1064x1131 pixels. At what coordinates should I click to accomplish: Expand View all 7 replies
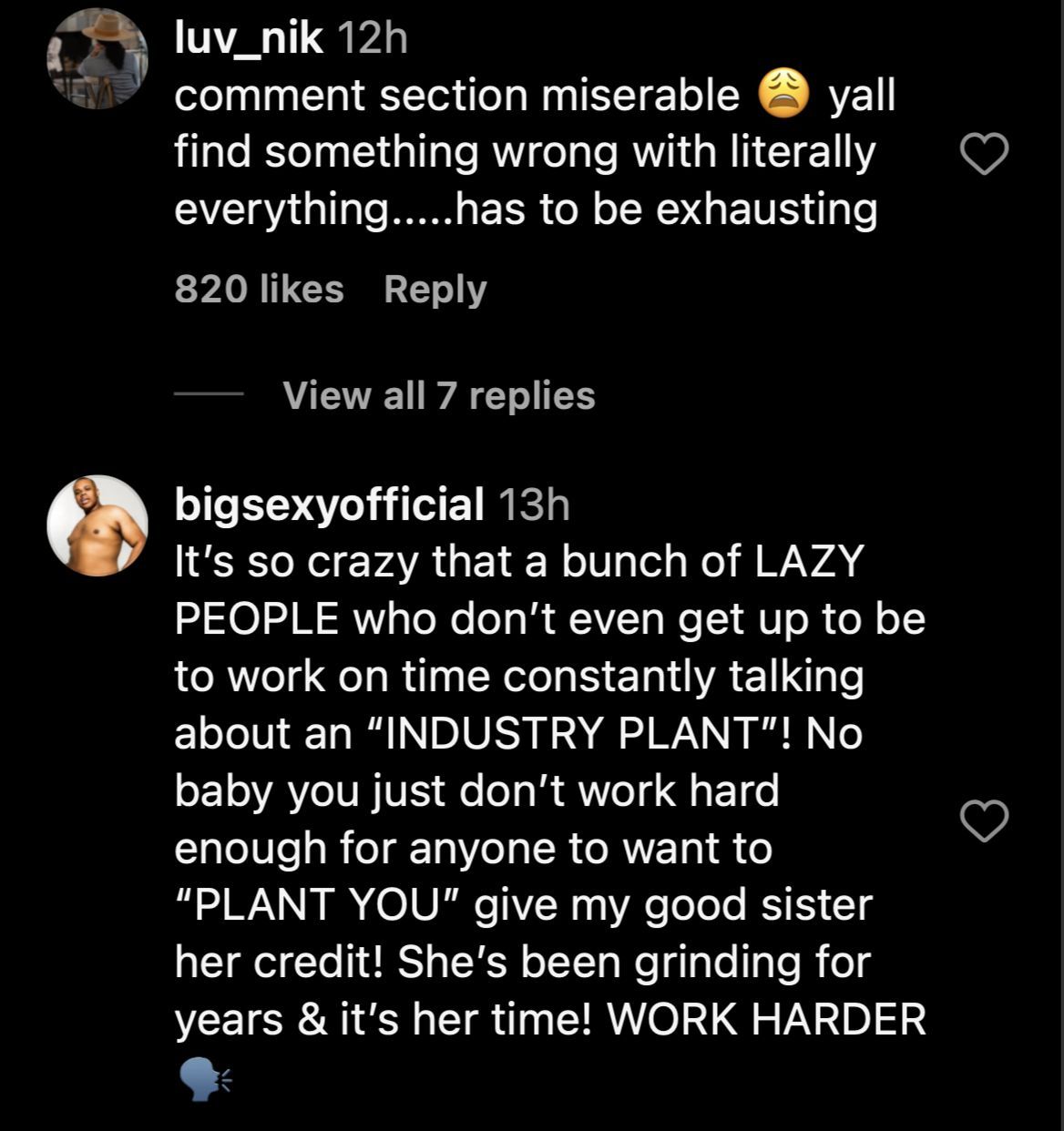click(438, 395)
